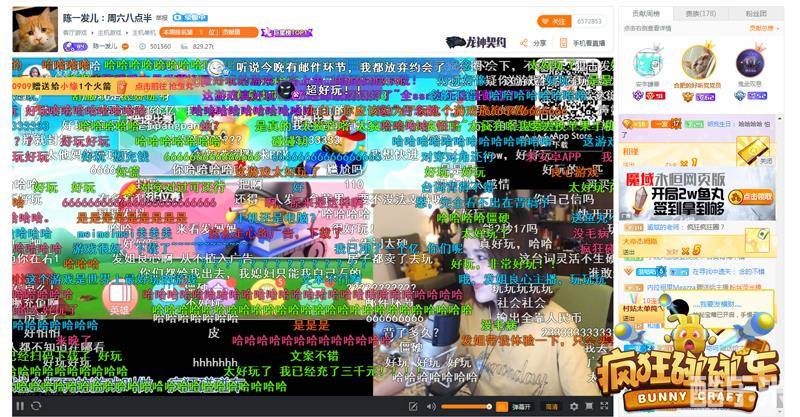The height and width of the screenshot is (417, 800).
Task: Click the volume speaker icon
Action: click(432, 406)
